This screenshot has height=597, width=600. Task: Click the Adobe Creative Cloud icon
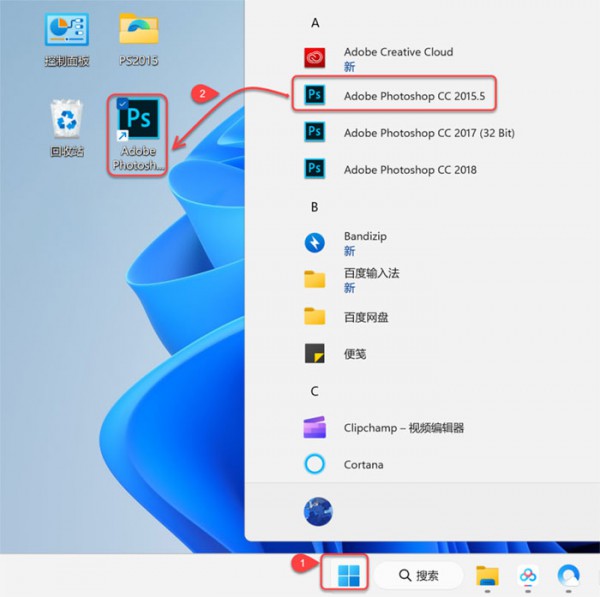click(x=315, y=58)
